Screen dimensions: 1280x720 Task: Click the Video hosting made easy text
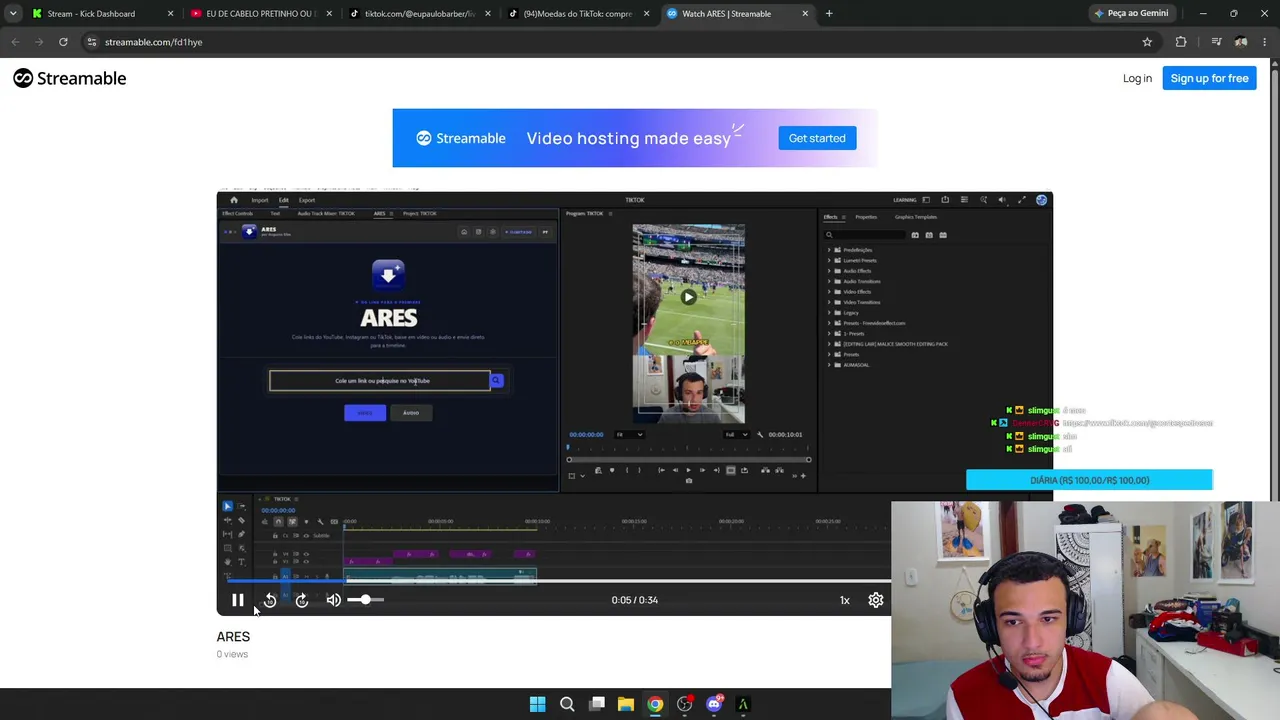tap(629, 138)
